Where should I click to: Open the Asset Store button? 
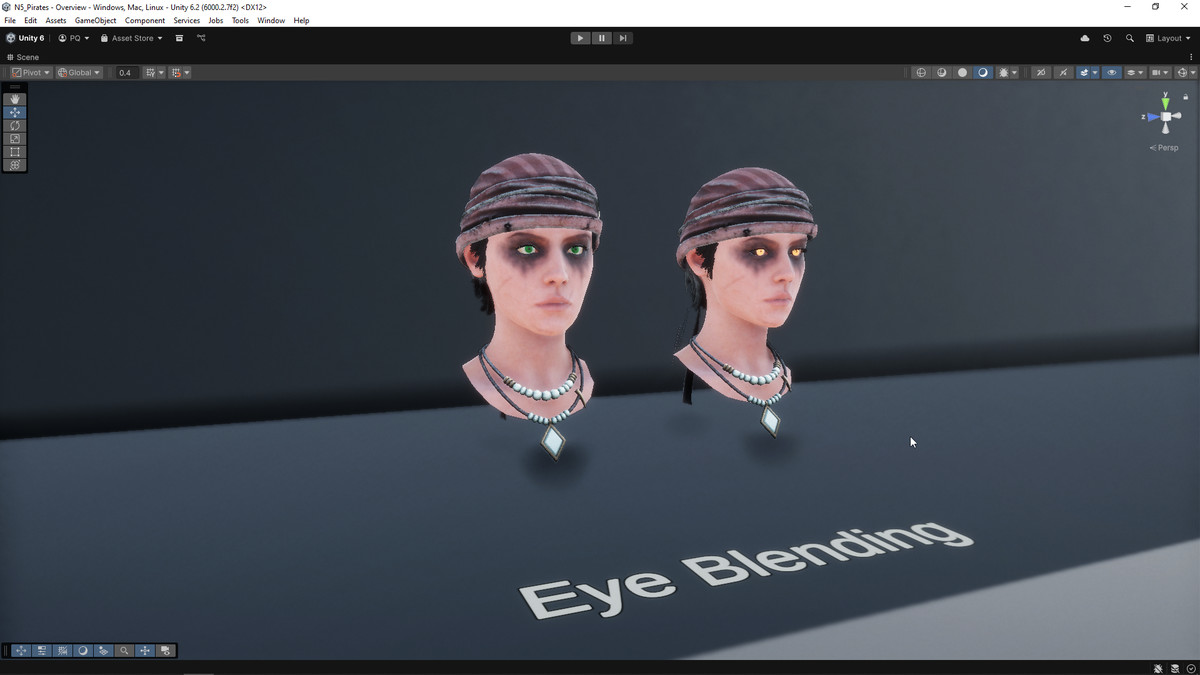click(132, 38)
